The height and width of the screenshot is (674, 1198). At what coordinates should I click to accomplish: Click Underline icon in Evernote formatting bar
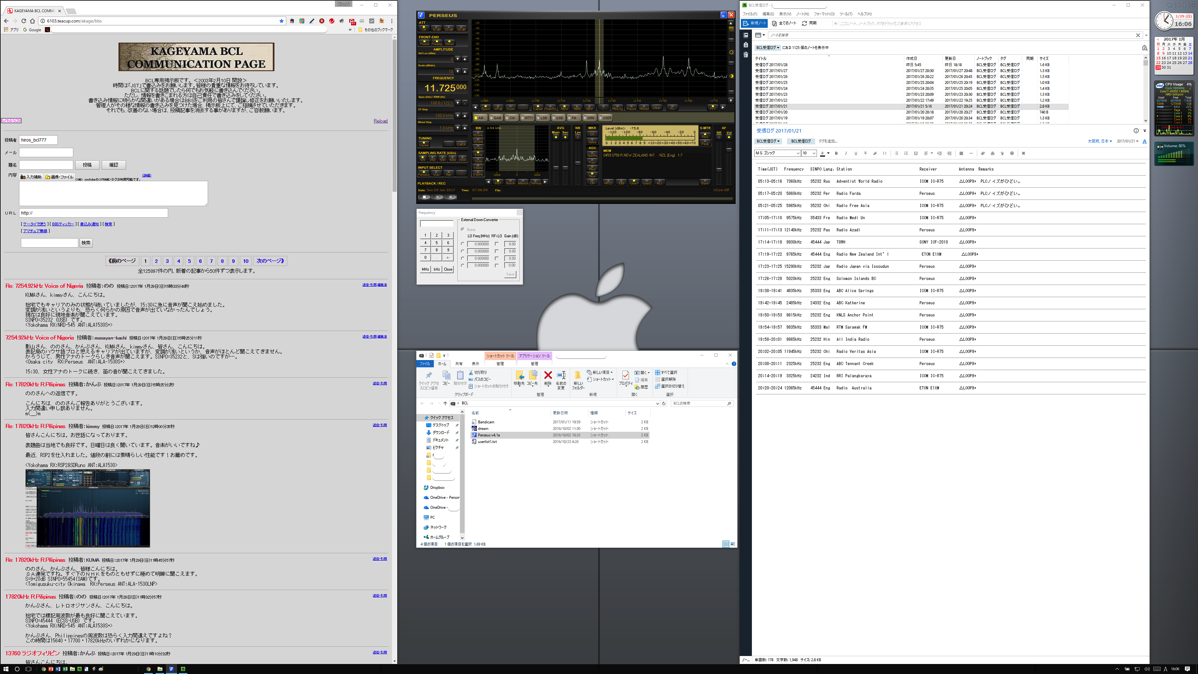coord(856,153)
